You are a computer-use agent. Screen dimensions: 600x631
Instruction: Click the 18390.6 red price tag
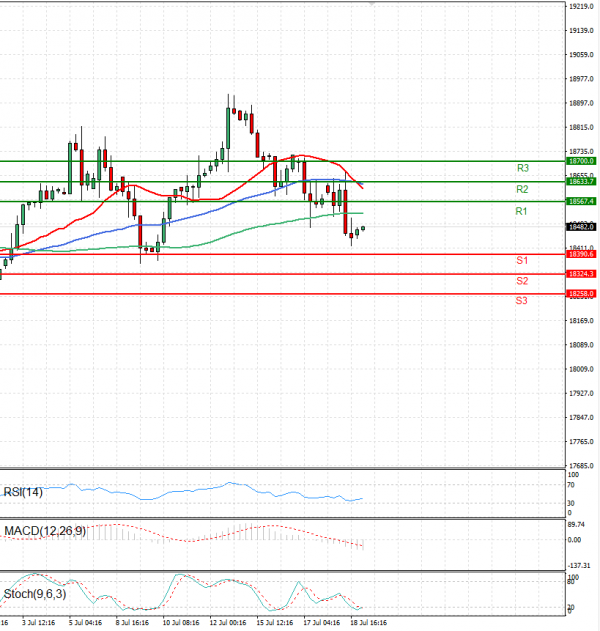click(x=580, y=255)
